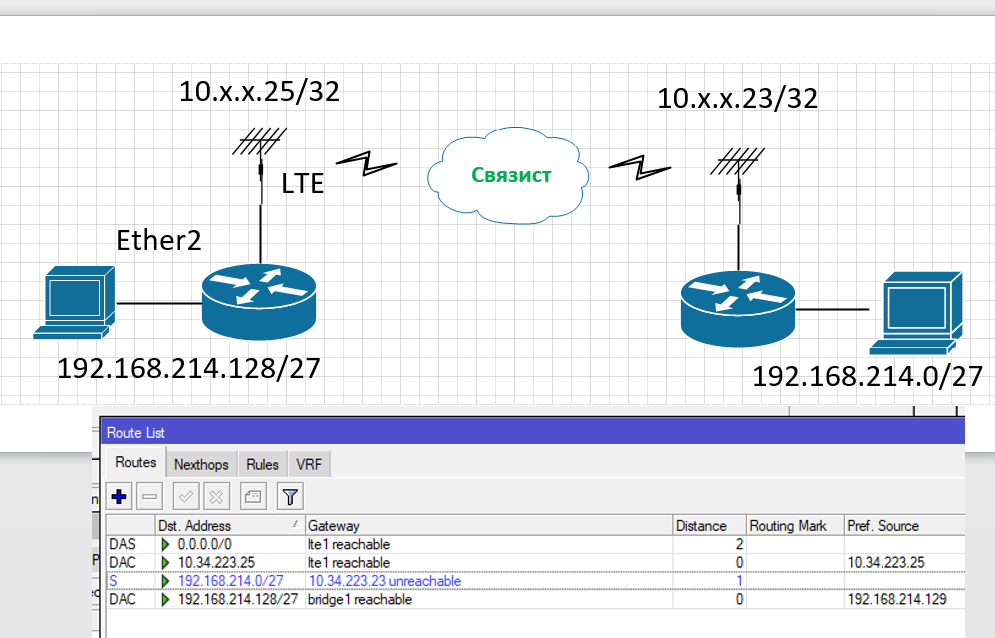Click the Distance column header

(709, 526)
